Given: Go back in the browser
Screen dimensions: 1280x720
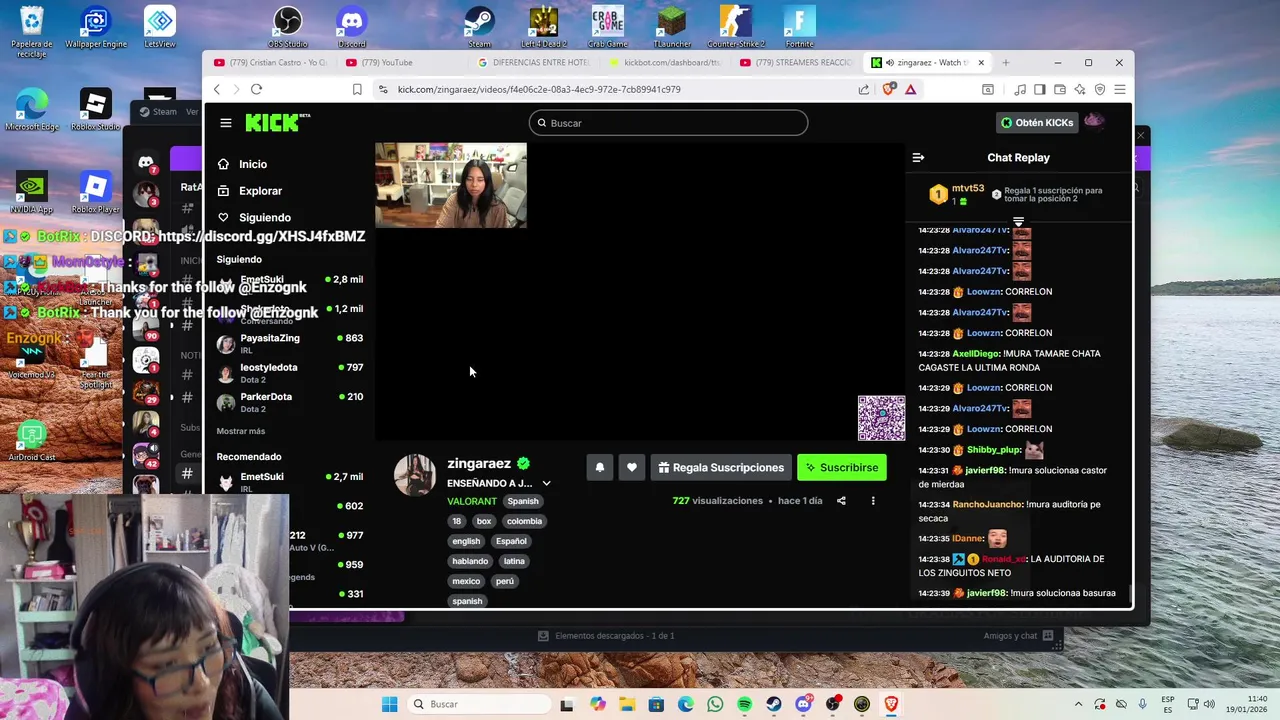Looking at the screenshot, I should [217, 89].
